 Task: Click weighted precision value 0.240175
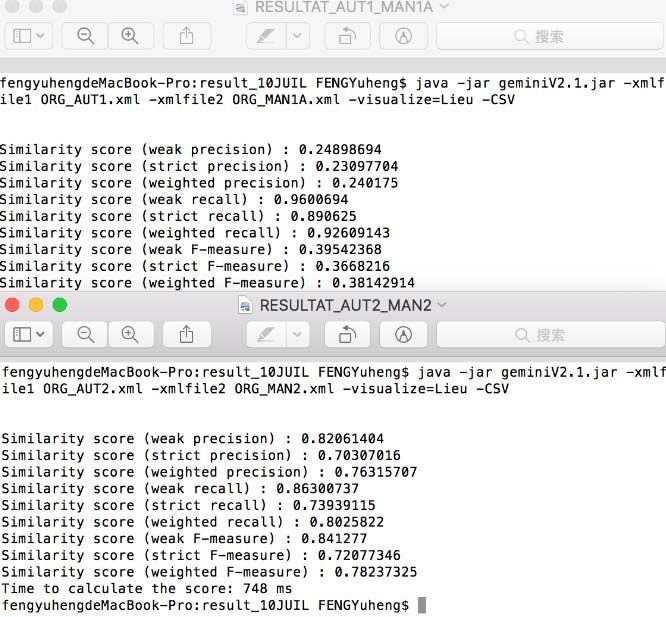click(365, 183)
